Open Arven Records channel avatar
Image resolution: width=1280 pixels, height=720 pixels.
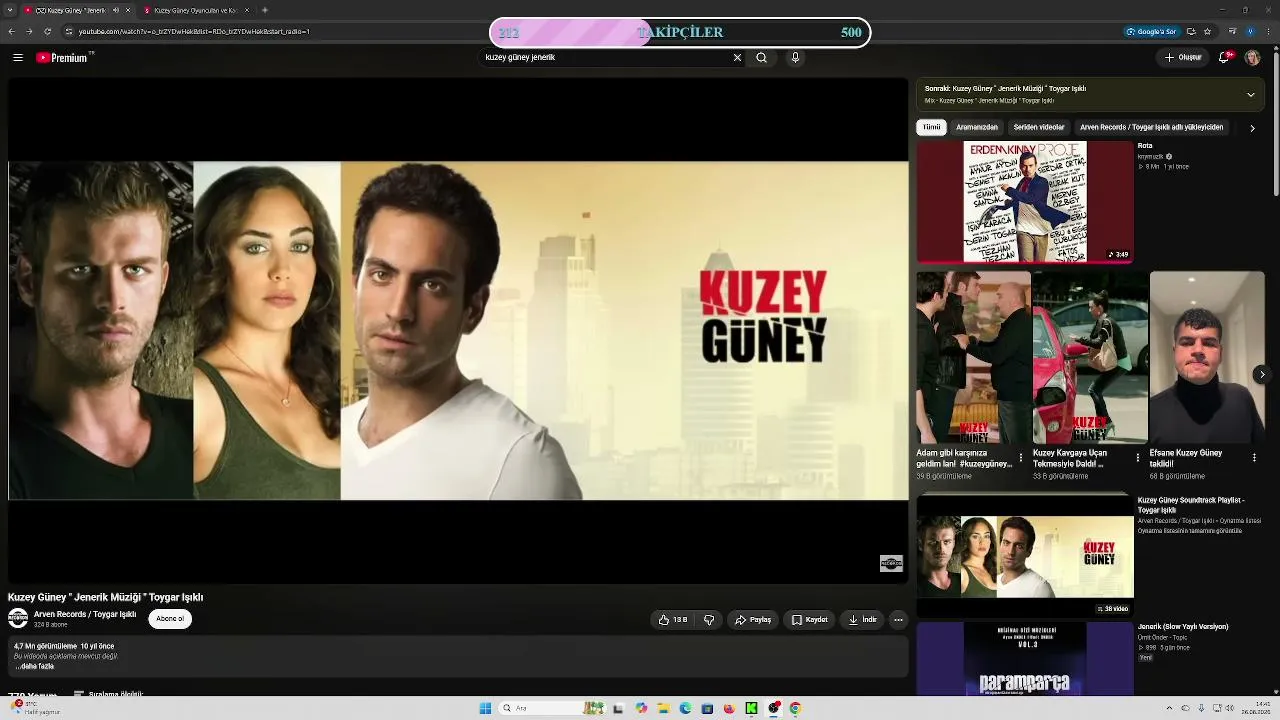tap(18, 619)
